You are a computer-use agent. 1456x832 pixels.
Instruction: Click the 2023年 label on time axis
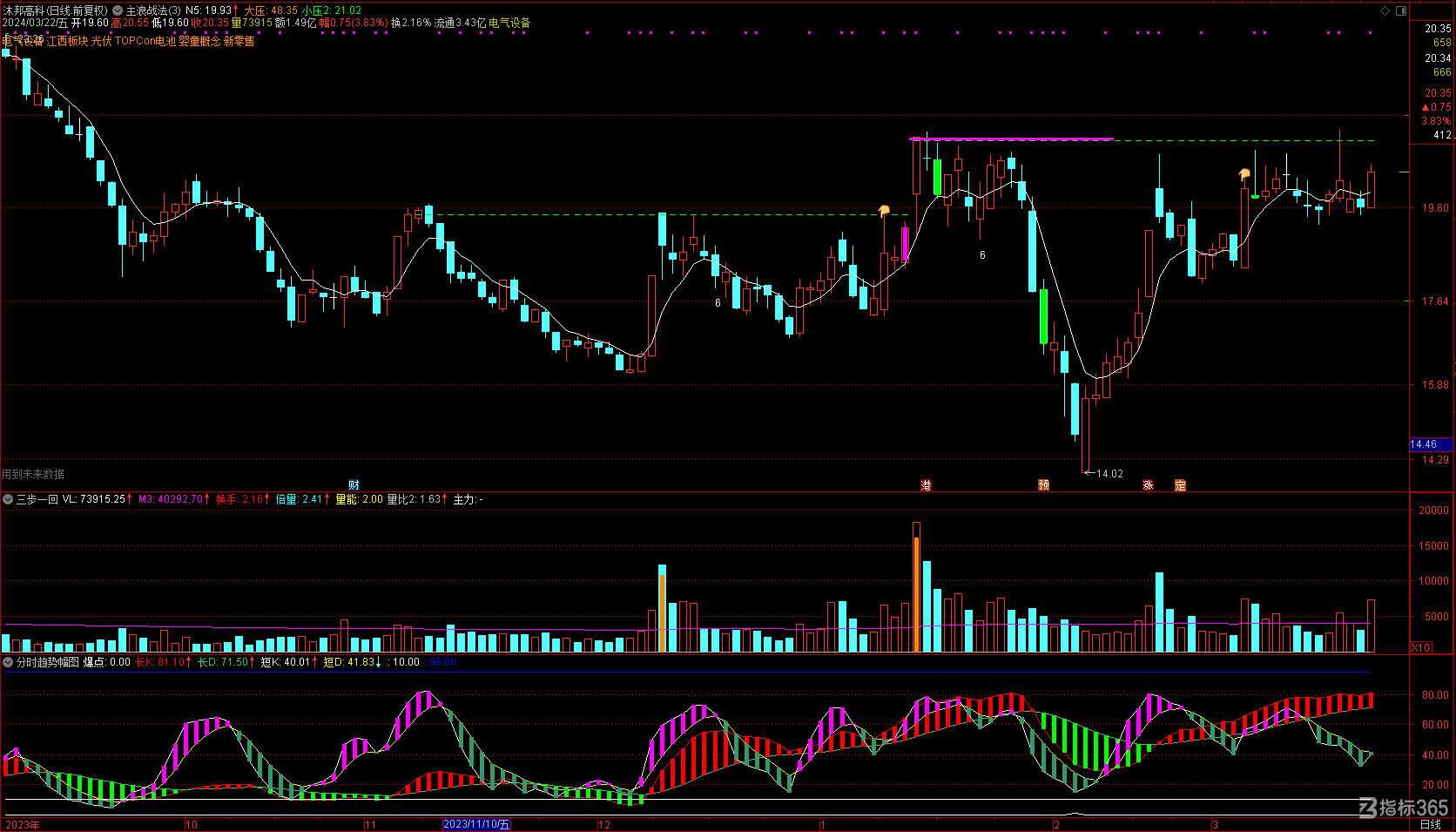coord(22,824)
